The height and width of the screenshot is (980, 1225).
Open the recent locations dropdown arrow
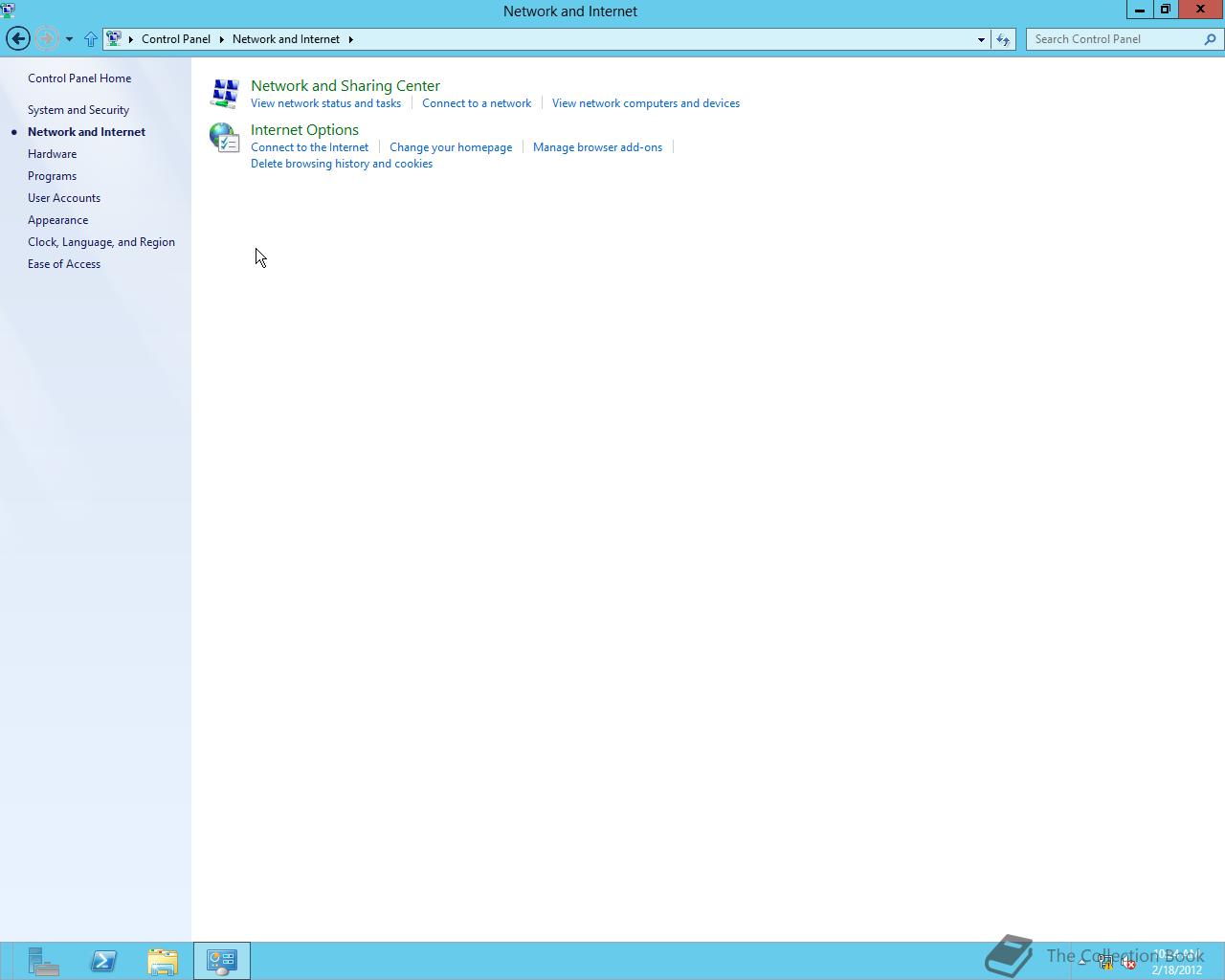pyautogui.click(x=69, y=39)
